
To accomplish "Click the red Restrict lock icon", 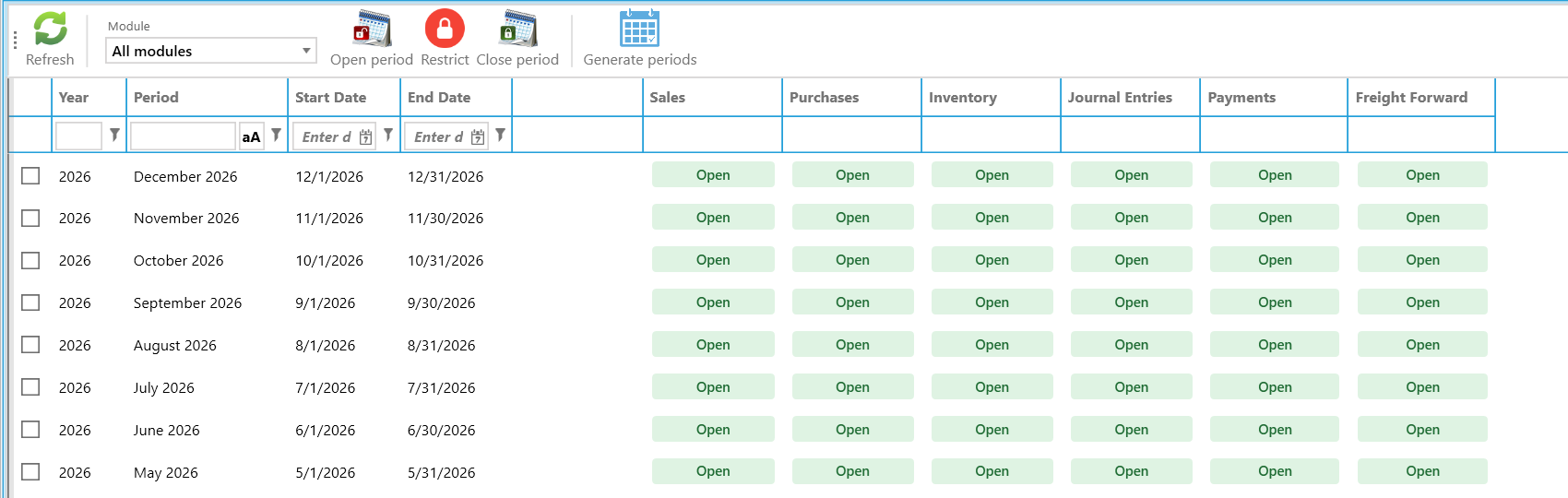I will (445, 29).
